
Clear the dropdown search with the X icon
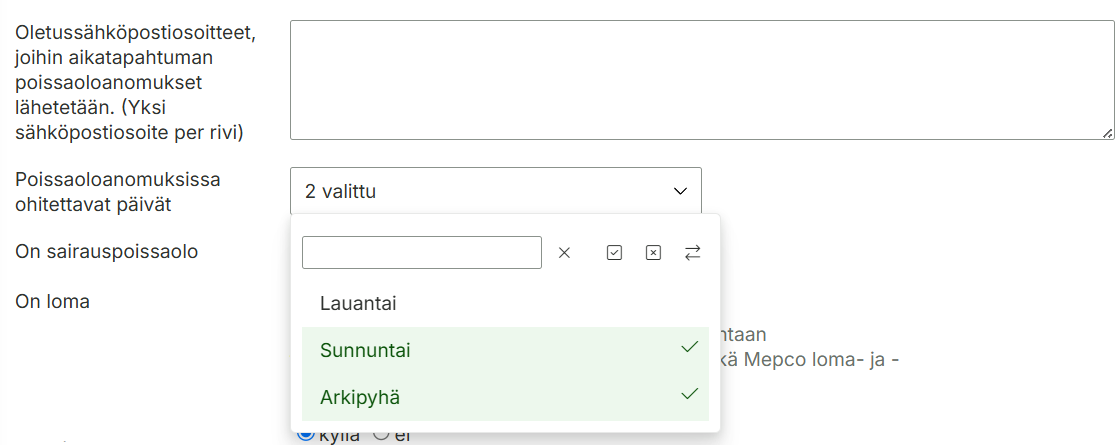coord(564,253)
